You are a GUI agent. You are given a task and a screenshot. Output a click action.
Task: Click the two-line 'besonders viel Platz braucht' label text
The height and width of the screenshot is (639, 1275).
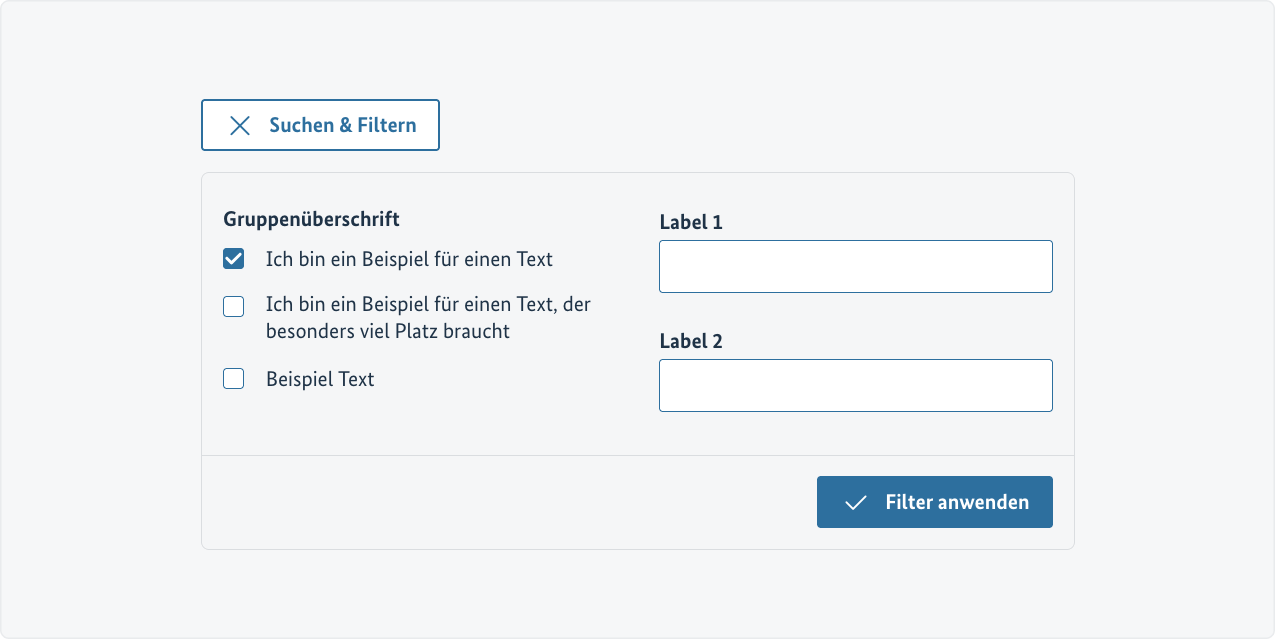(428, 317)
